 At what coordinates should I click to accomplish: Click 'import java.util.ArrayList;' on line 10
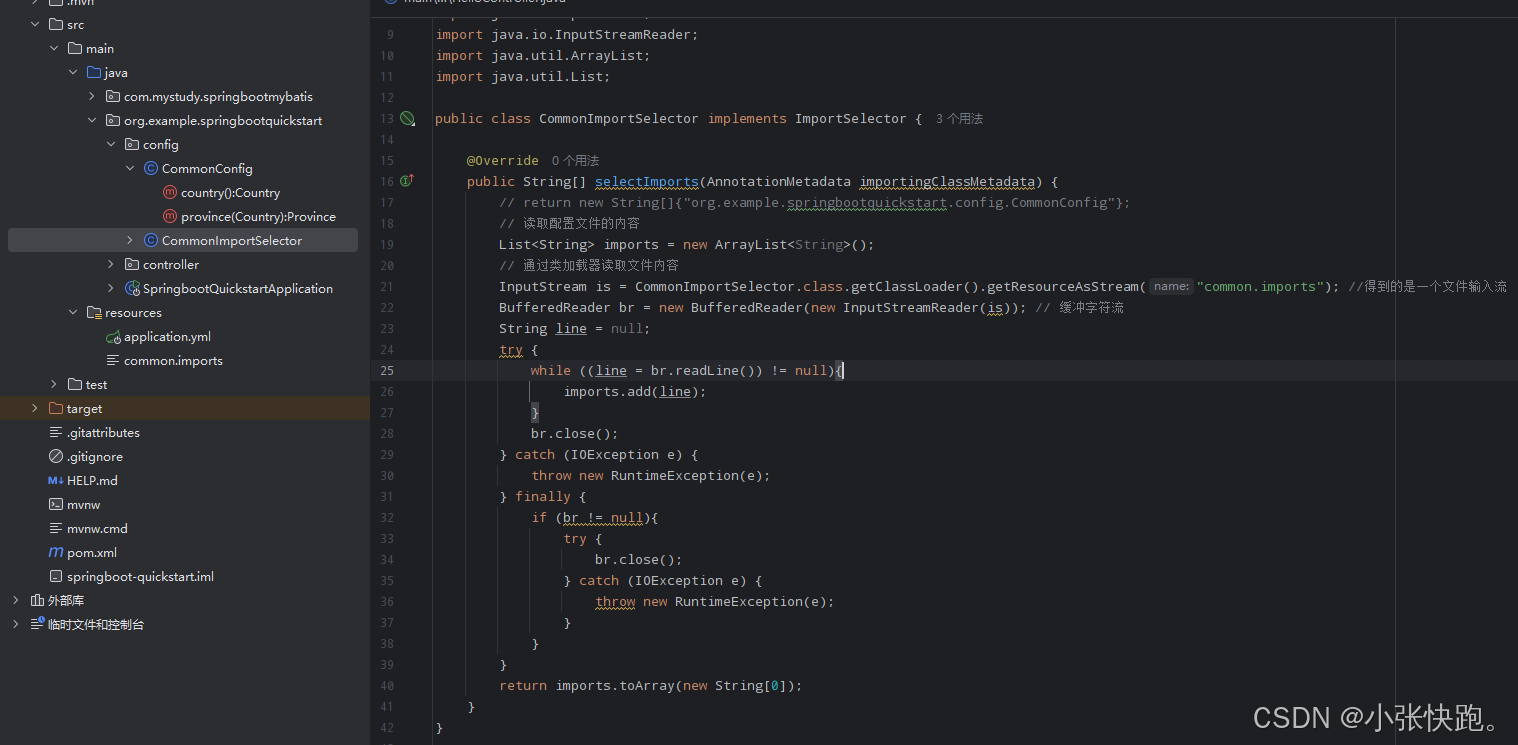click(543, 56)
